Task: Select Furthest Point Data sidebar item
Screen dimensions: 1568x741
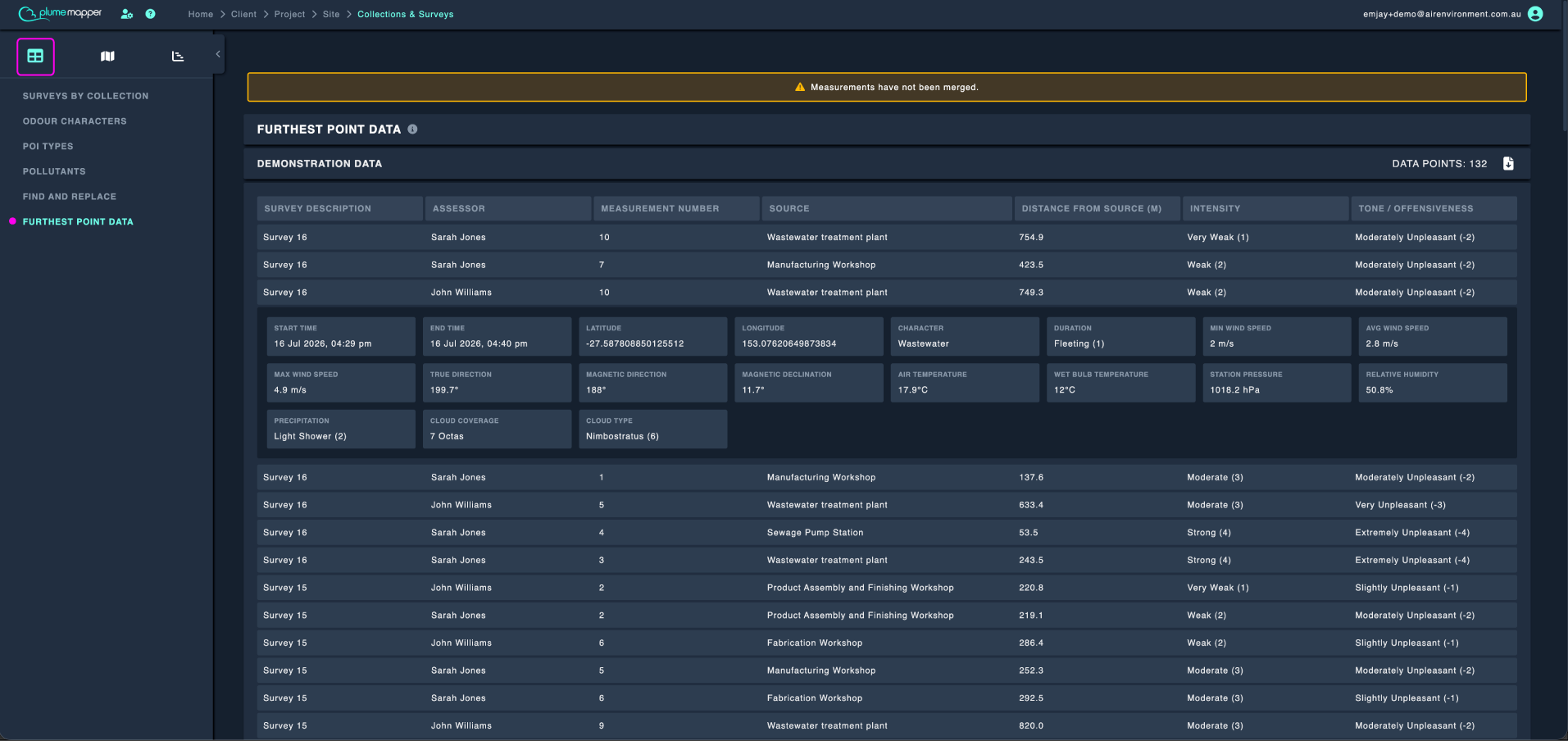Action: coord(78,221)
